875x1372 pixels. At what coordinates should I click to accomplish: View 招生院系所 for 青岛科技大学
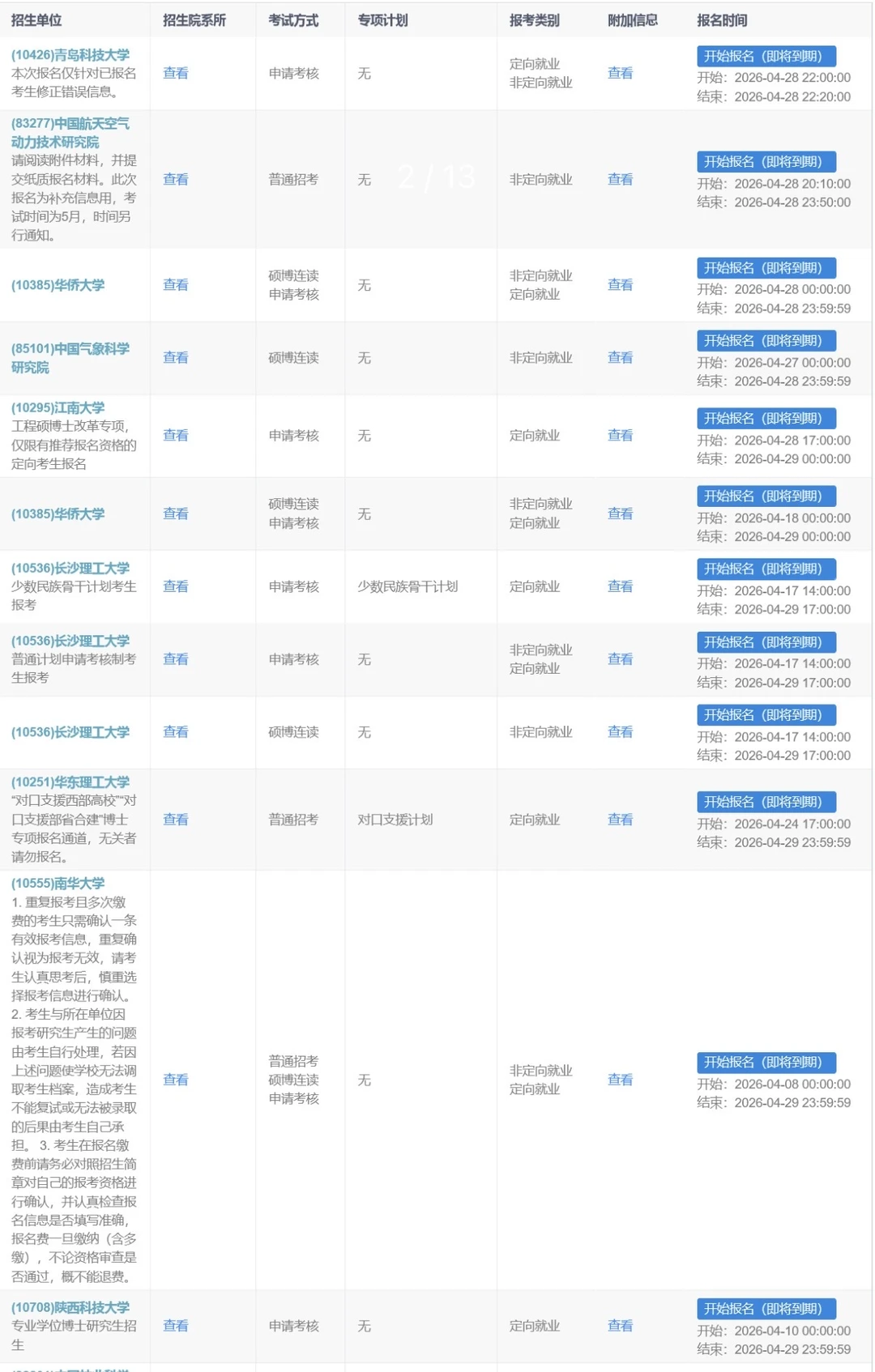pyautogui.click(x=176, y=73)
